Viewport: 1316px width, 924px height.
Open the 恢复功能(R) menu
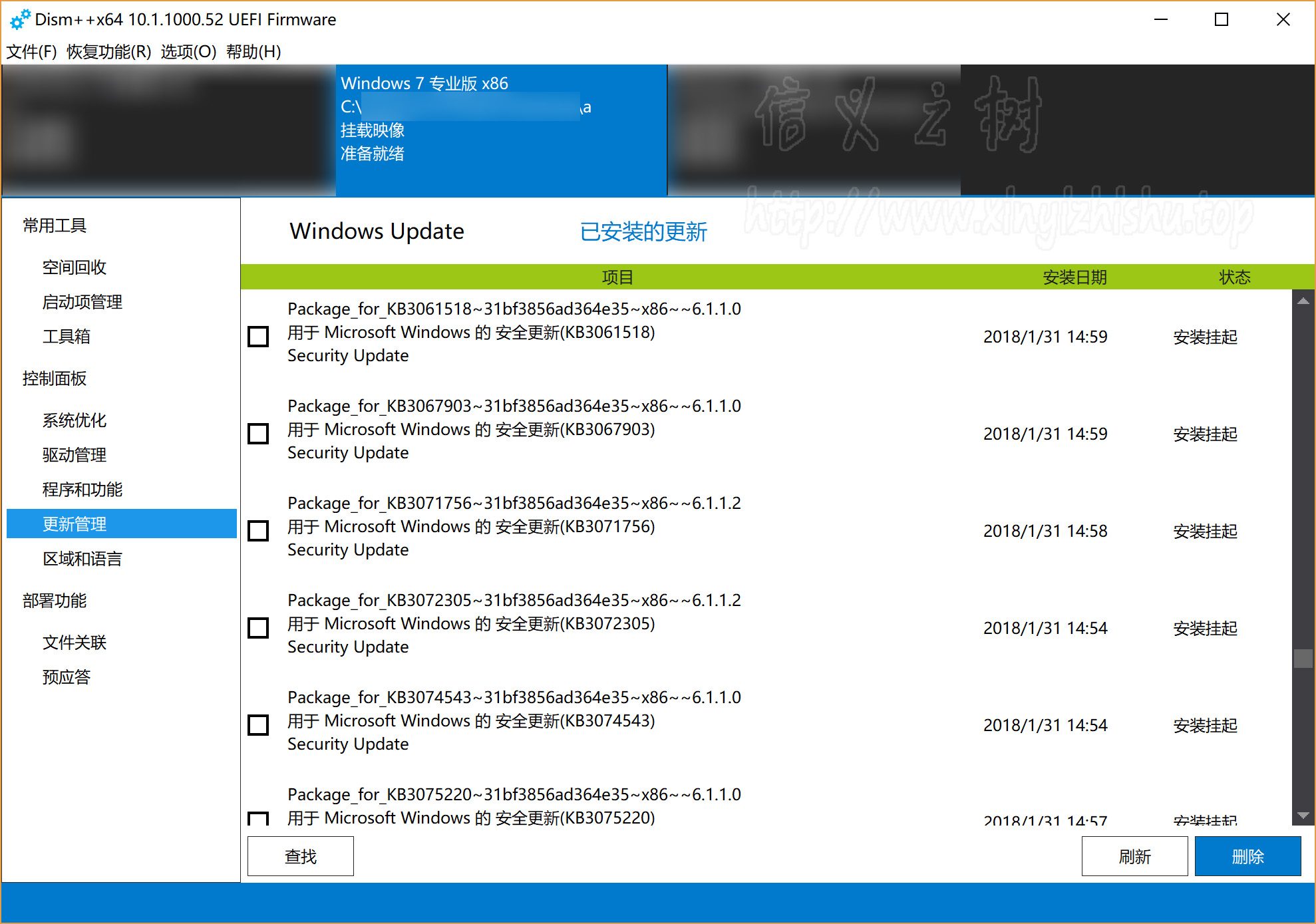[108, 51]
